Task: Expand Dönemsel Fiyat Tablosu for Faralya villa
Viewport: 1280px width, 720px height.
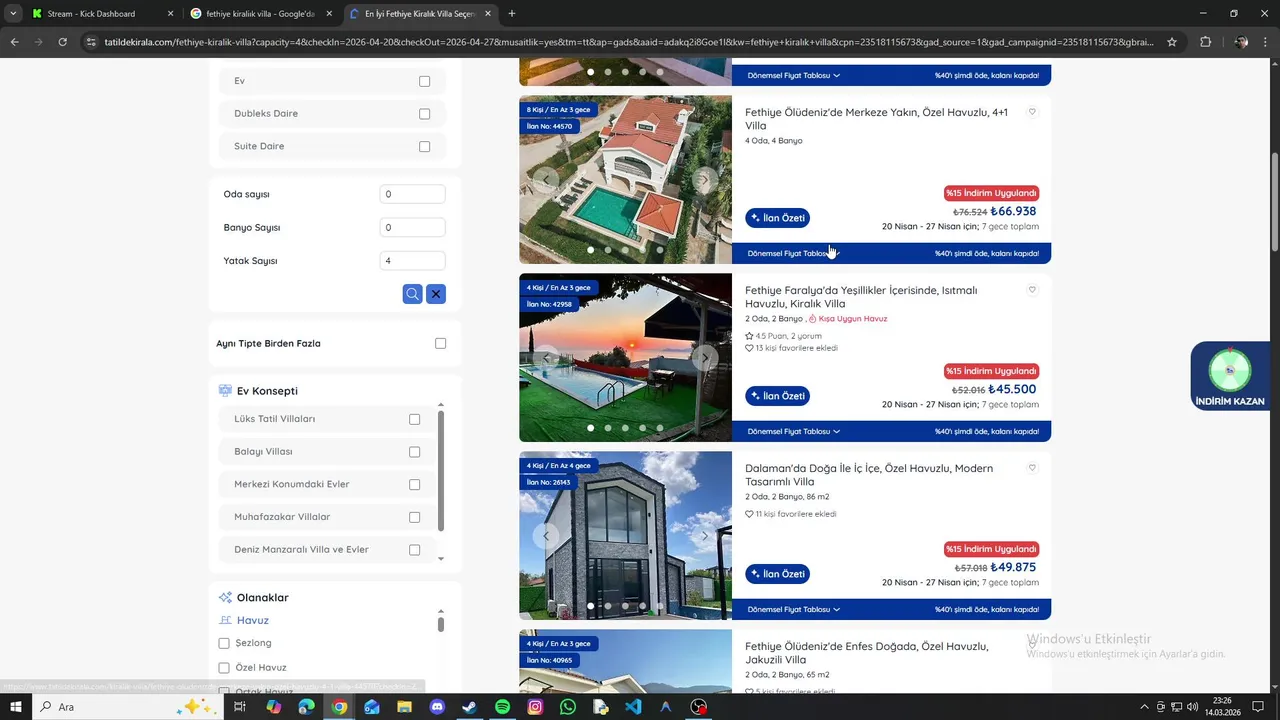Action: click(x=794, y=431)
